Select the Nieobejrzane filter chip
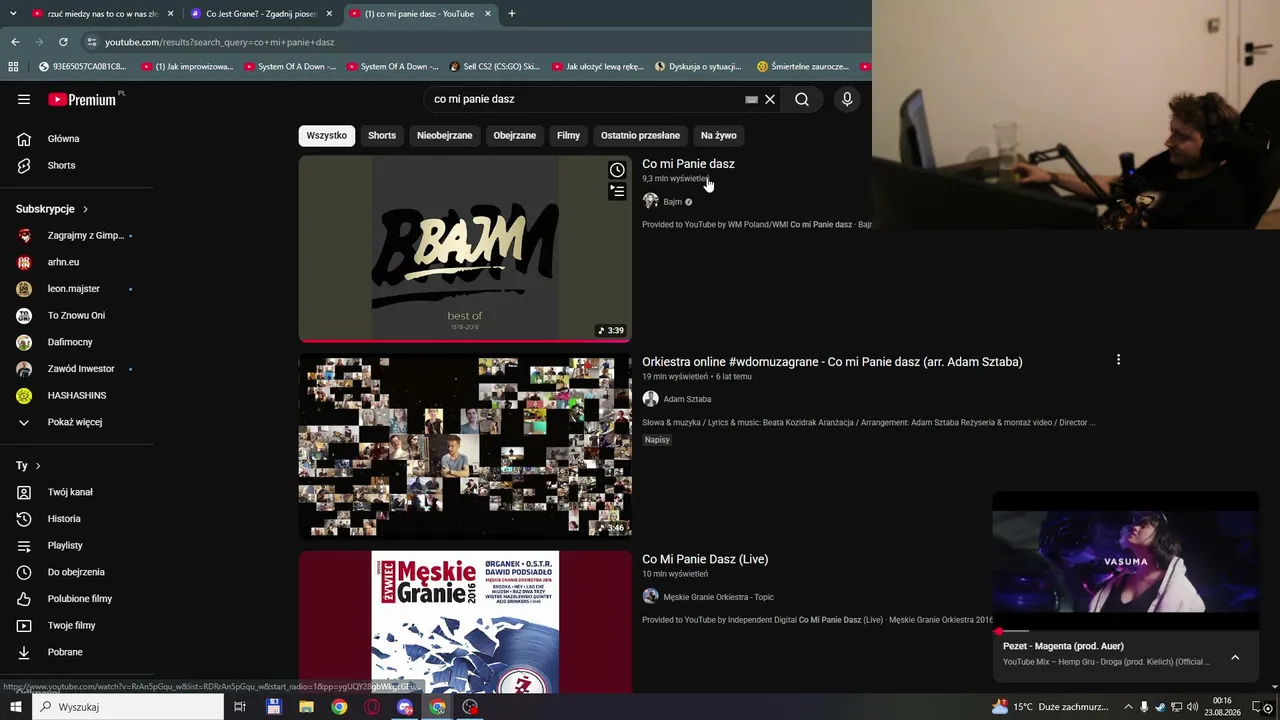 (445, 135)
